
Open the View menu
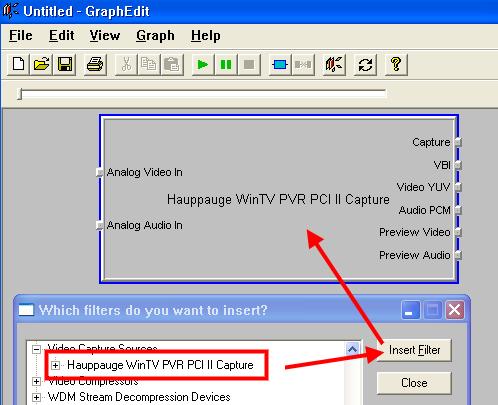(x=105, y=35)
